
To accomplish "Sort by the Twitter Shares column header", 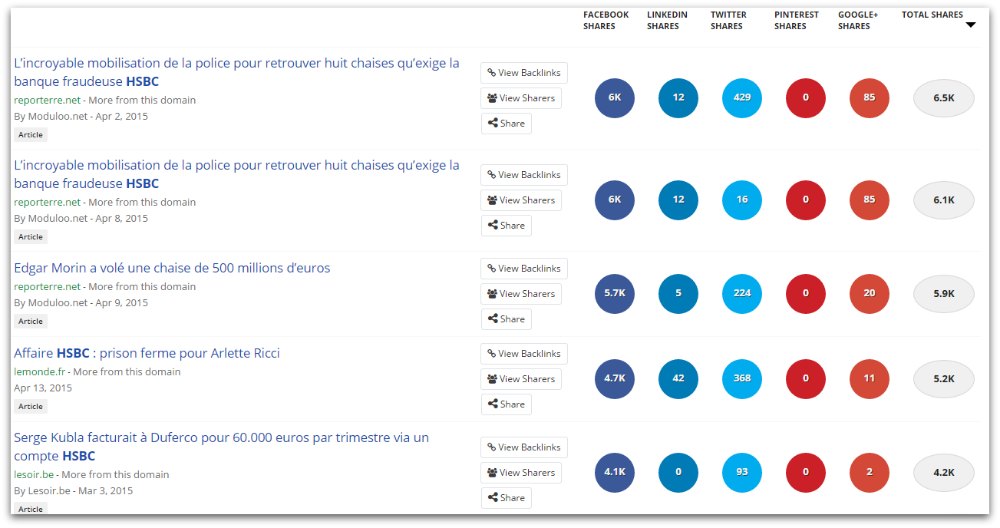I will tap(728, 20).
